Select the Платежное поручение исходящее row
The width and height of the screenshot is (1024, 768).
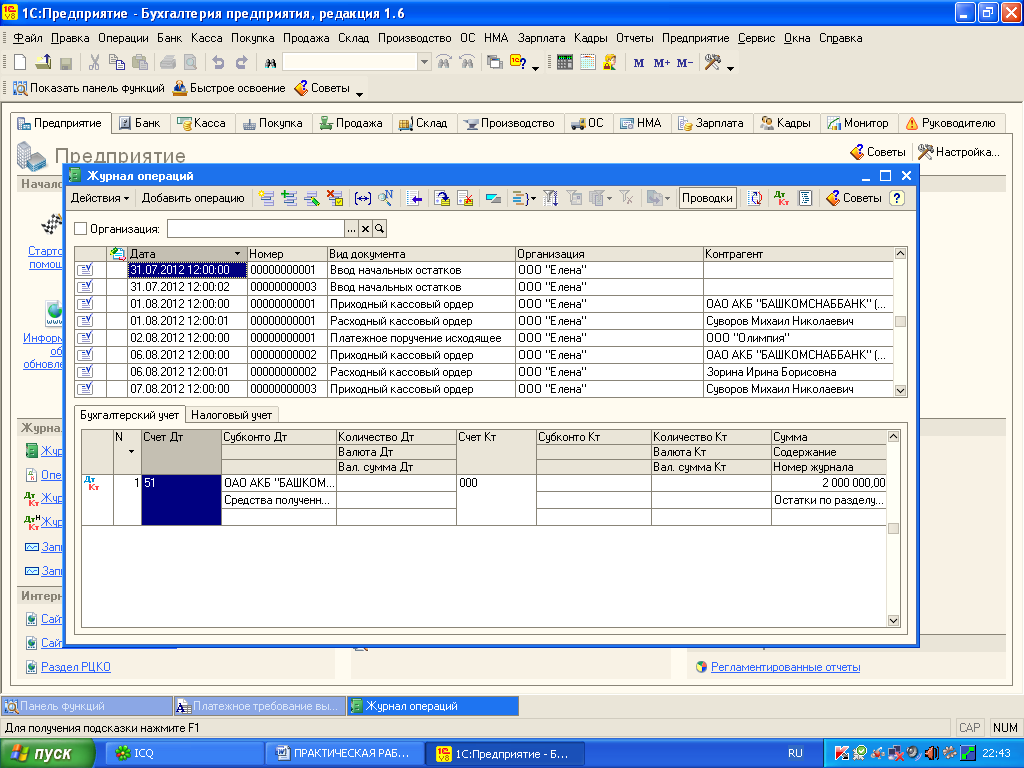(484, 338)
